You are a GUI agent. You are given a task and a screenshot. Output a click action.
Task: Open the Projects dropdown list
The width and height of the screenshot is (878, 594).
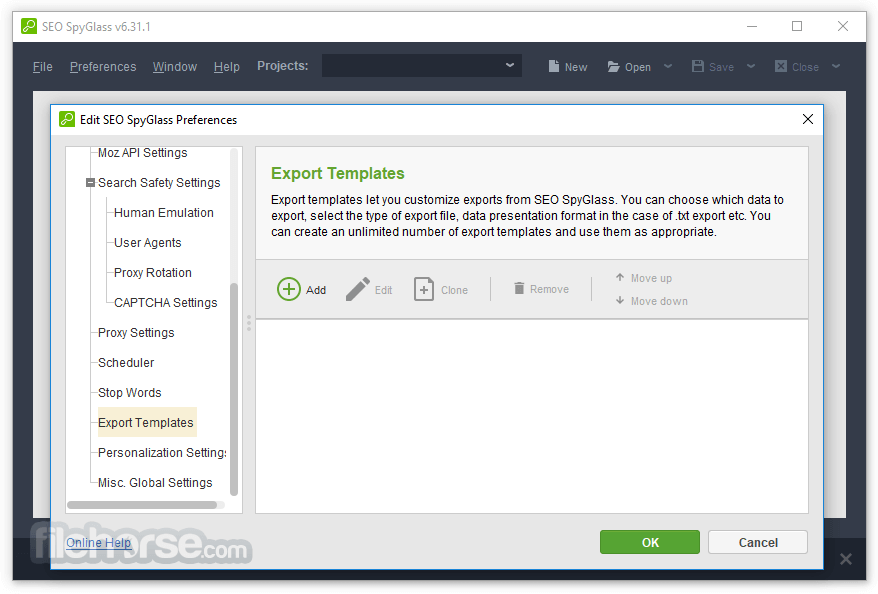point(422,66)
